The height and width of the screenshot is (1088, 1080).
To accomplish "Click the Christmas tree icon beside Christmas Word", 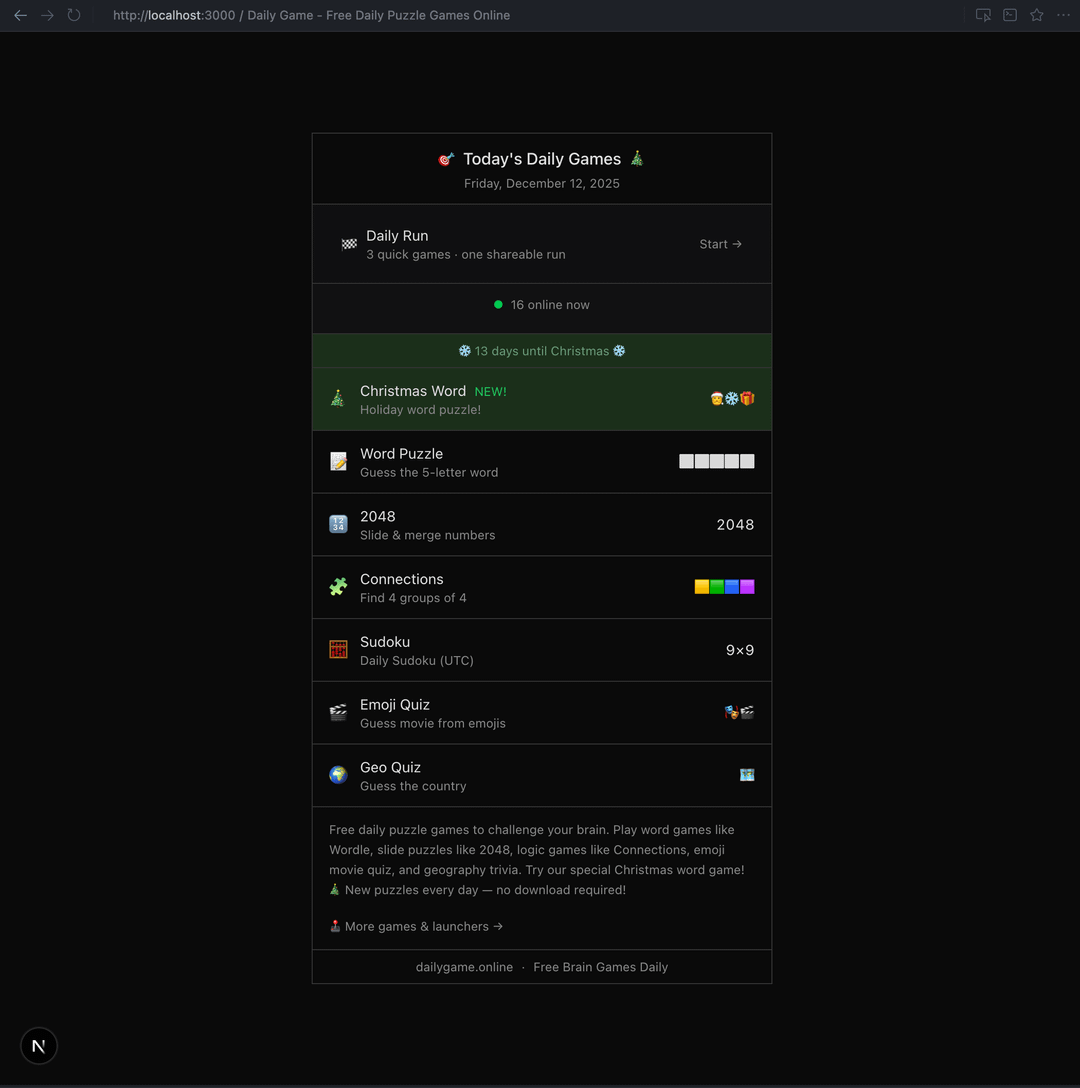I will click(x=338, y=399).
